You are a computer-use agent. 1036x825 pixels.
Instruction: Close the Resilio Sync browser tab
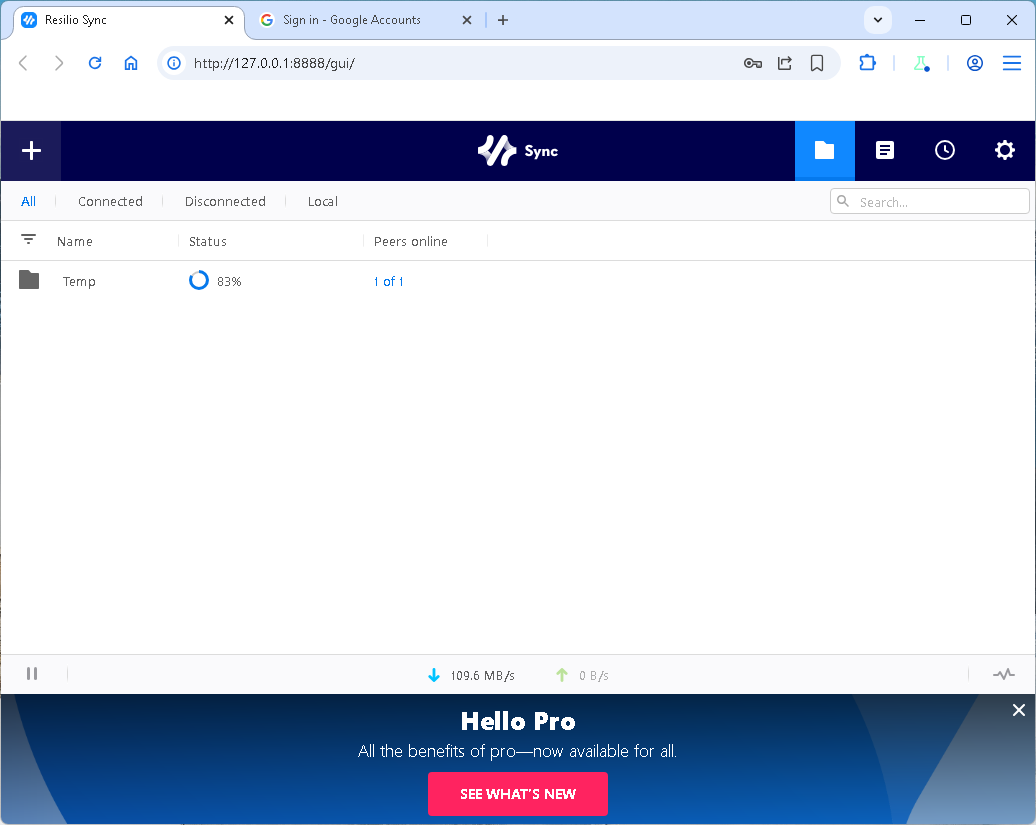pos(229,20)
